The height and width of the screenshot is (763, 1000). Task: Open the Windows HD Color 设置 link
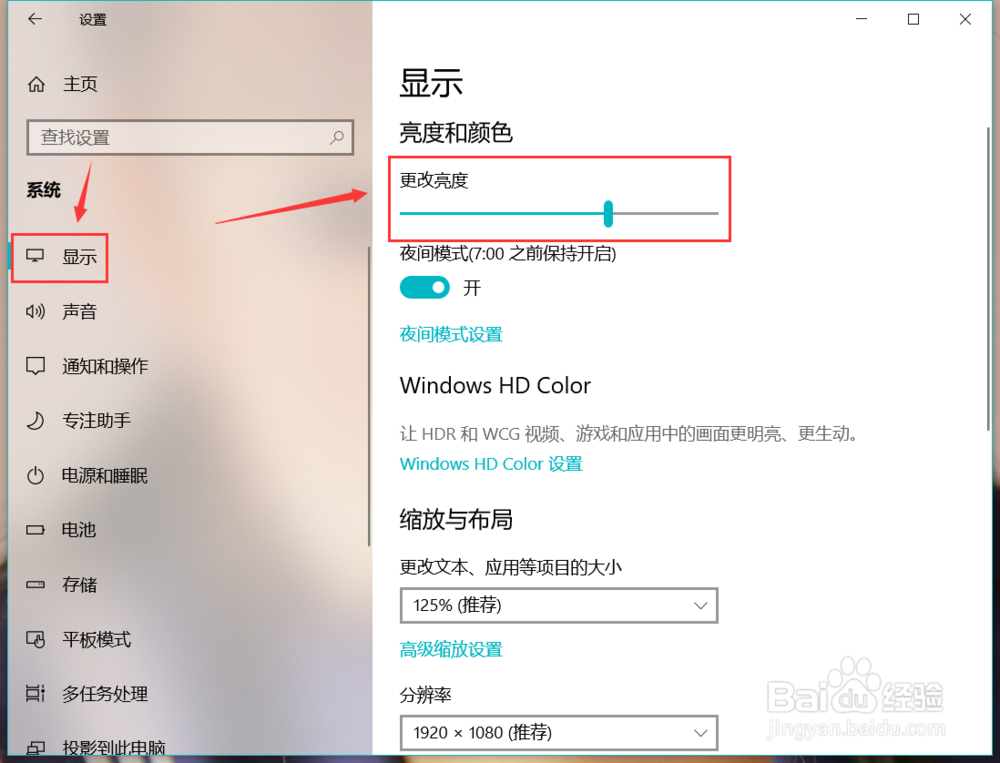tap(491, 464)
